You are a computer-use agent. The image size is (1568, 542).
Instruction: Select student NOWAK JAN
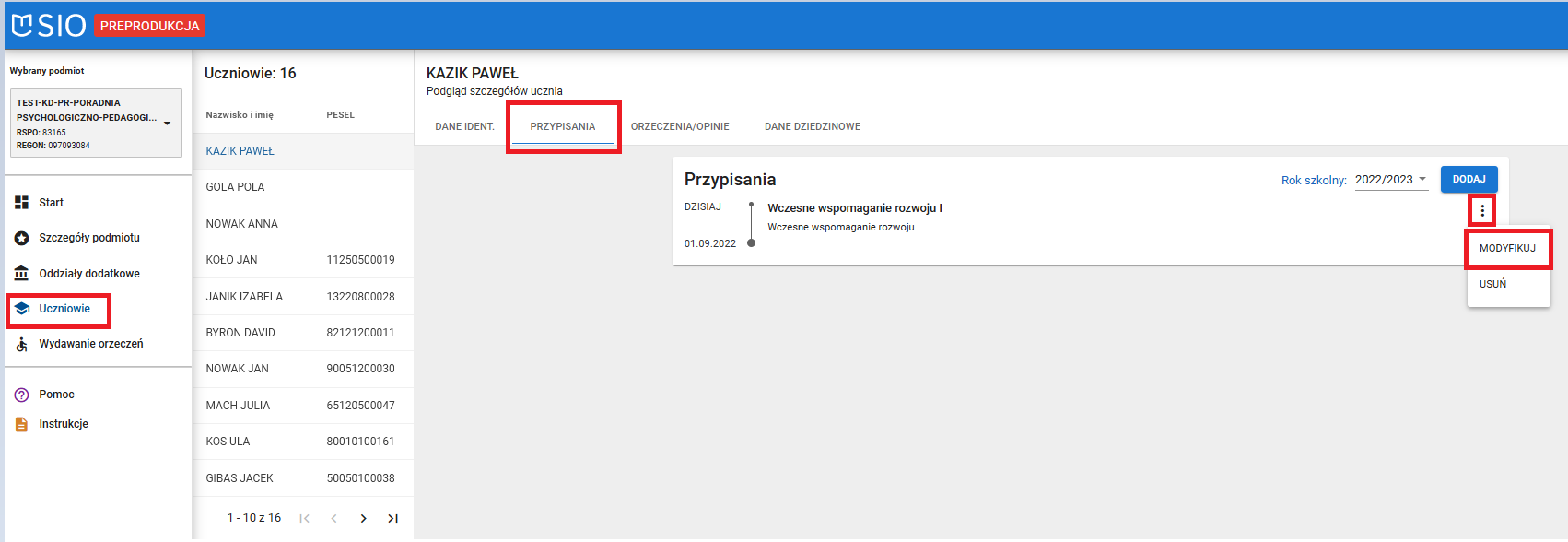[x=303, y=369]
